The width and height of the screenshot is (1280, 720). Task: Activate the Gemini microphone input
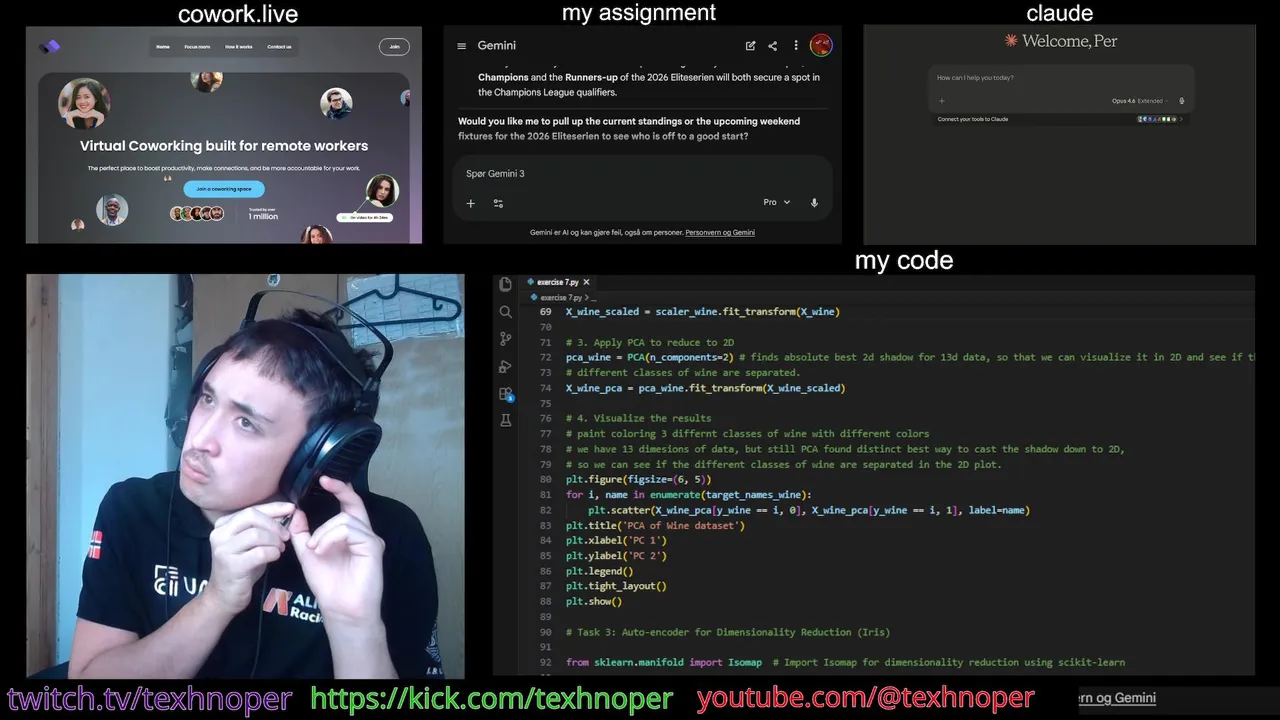814,202
